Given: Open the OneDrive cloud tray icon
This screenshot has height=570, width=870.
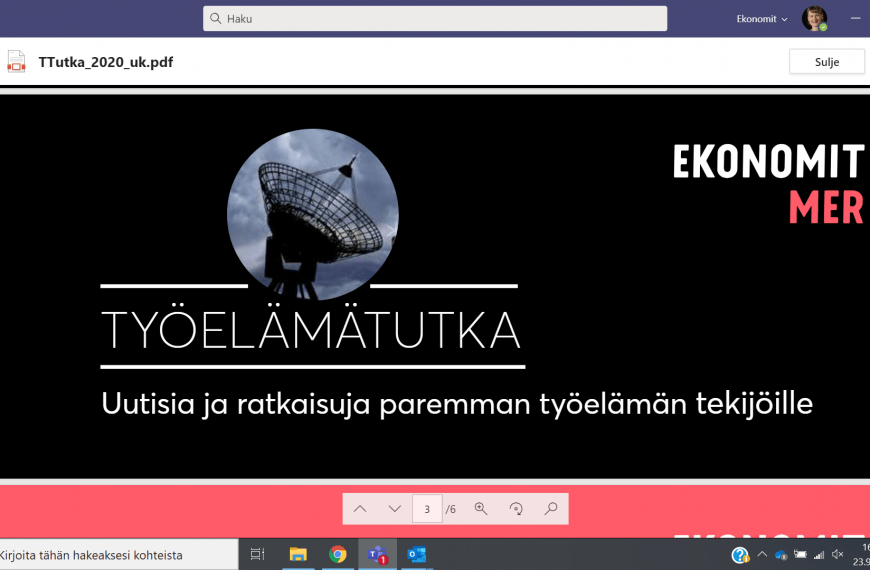Looking at the screenshot, I should tap(781, 554).
